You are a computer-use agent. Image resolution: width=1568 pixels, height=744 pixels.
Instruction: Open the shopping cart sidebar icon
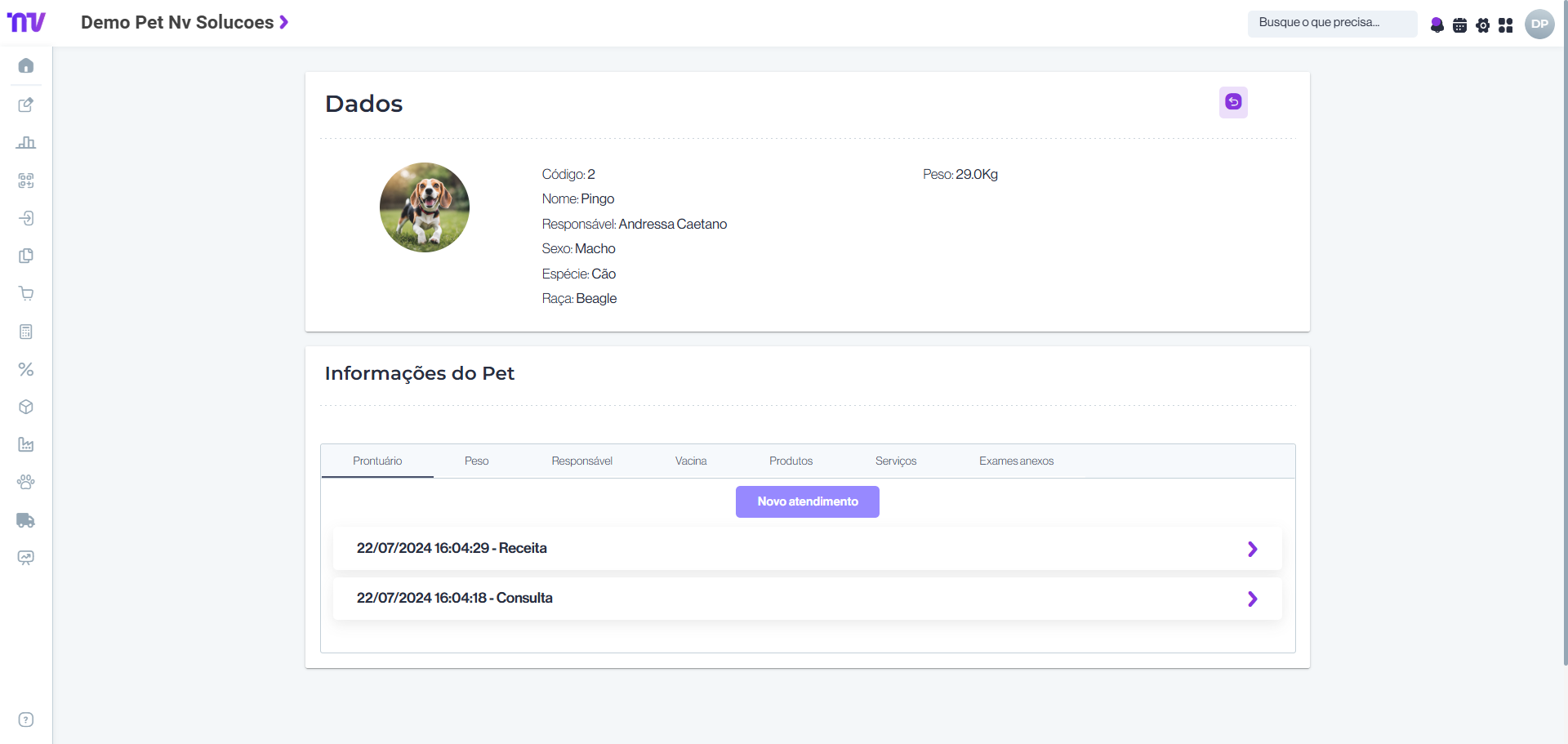(x=26, y=294)
